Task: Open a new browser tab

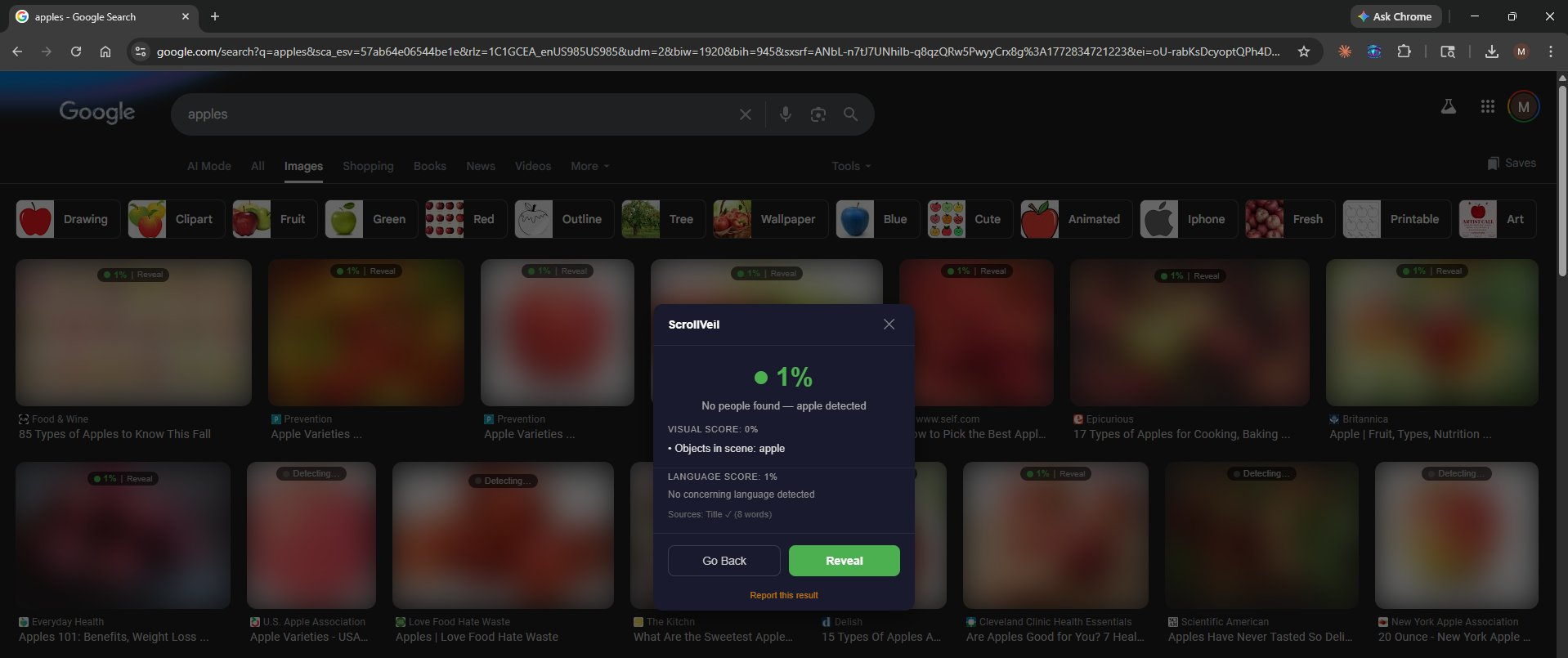Action: 215,16
